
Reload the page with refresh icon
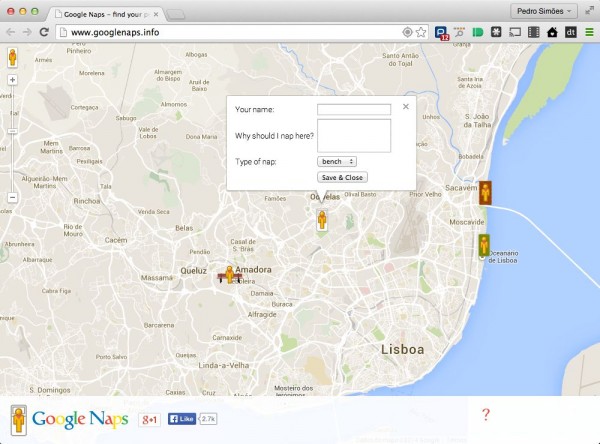[44, 32]
